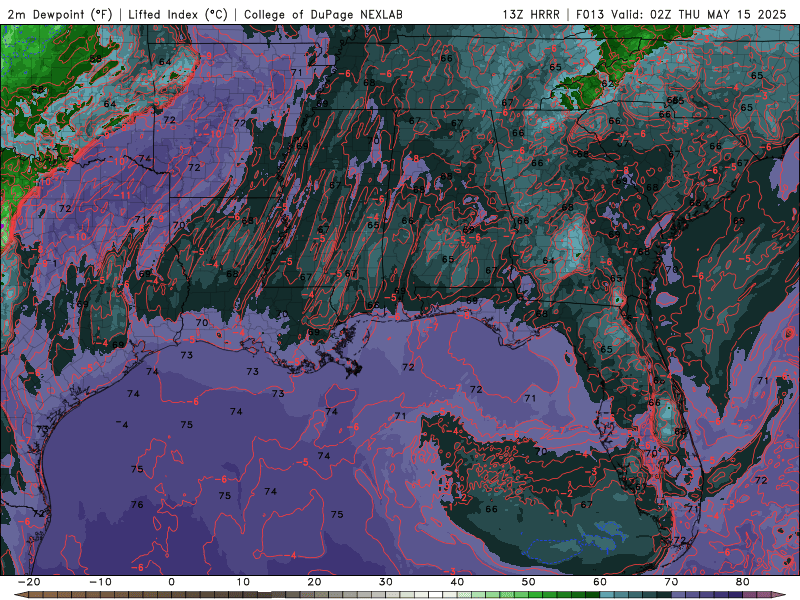Click the red -11 lifted index contour label
The image size is (800, 600).
[x=122, y=195]
